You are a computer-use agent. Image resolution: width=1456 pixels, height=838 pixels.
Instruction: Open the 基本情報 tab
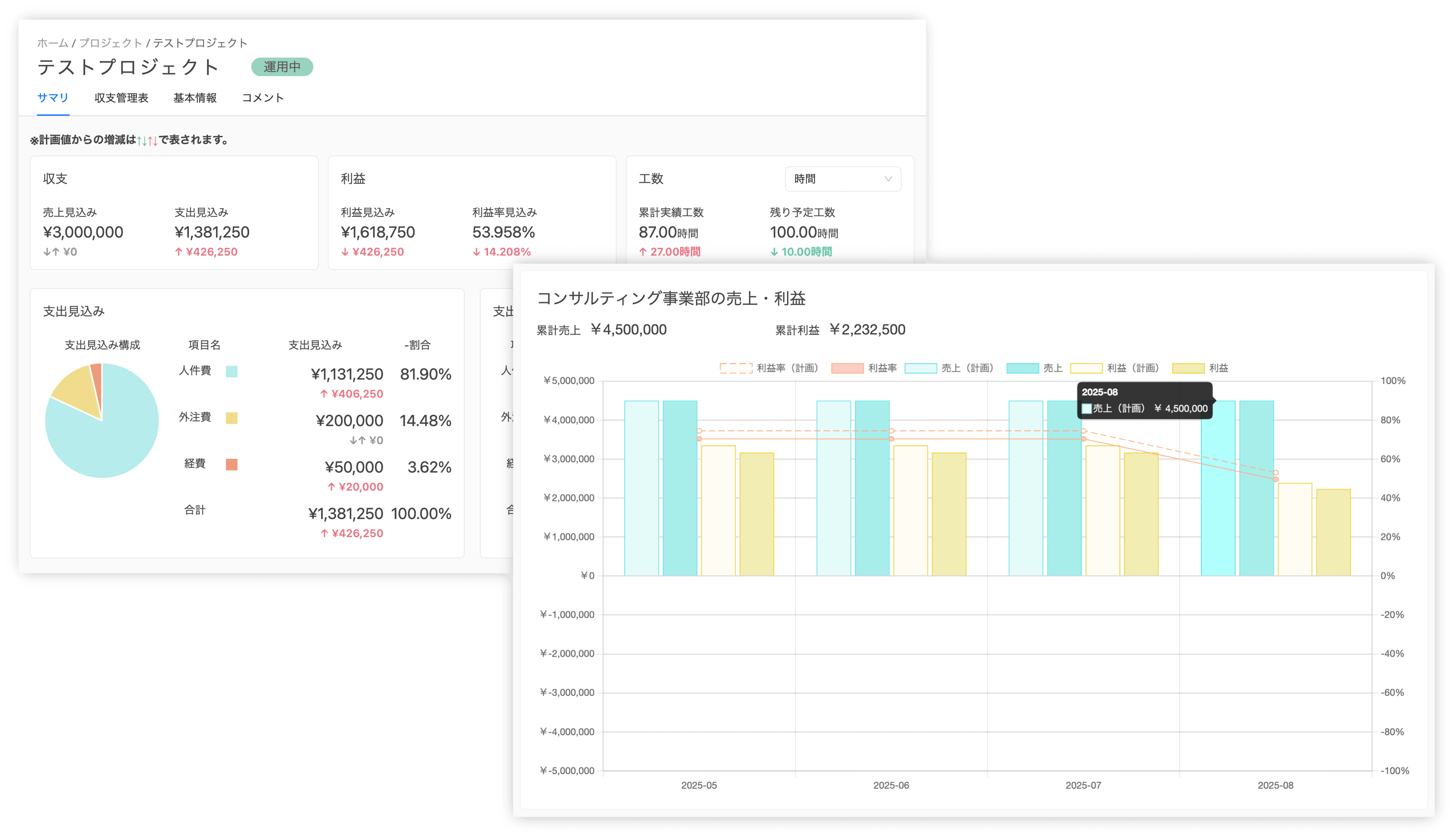click(x=195, y=98)
